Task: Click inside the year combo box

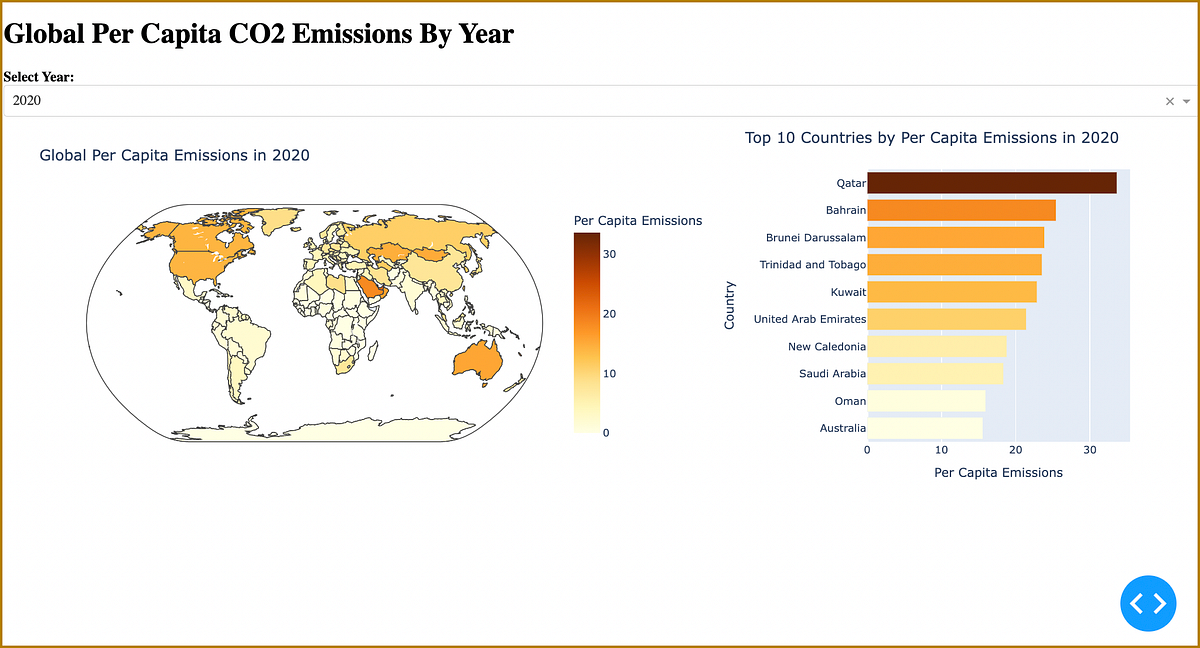Action: point(400,101)
